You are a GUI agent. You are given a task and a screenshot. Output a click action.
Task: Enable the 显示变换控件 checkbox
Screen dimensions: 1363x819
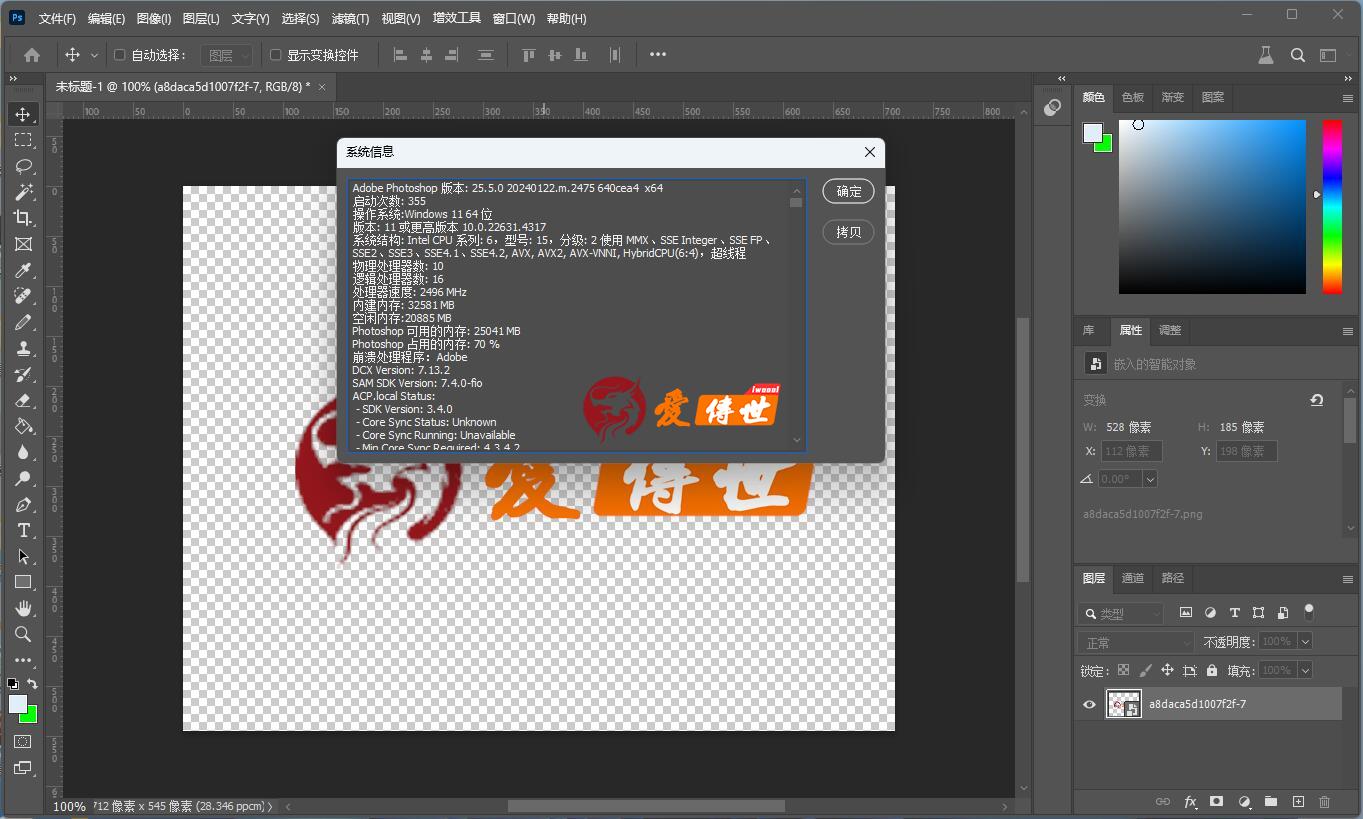coord(277,55)
